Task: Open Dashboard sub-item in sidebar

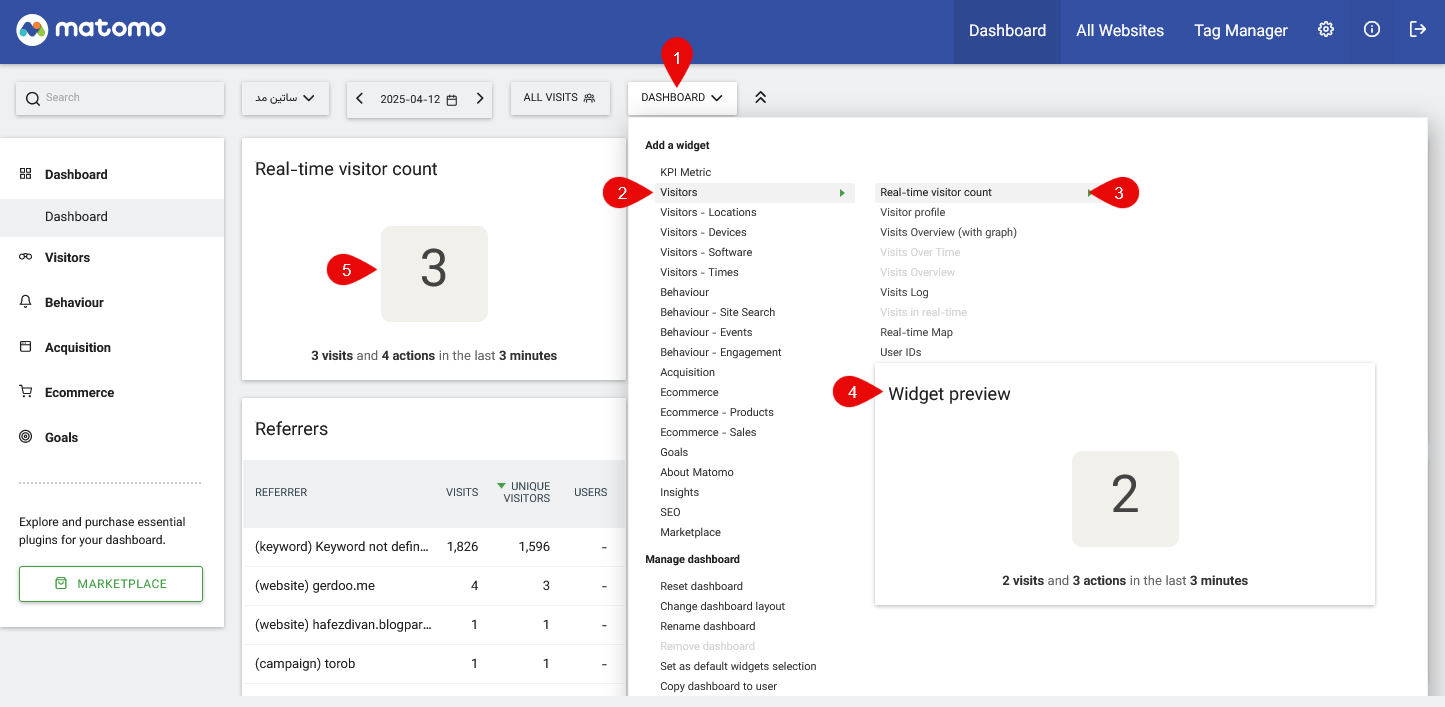Action: (x=112, y=217)
